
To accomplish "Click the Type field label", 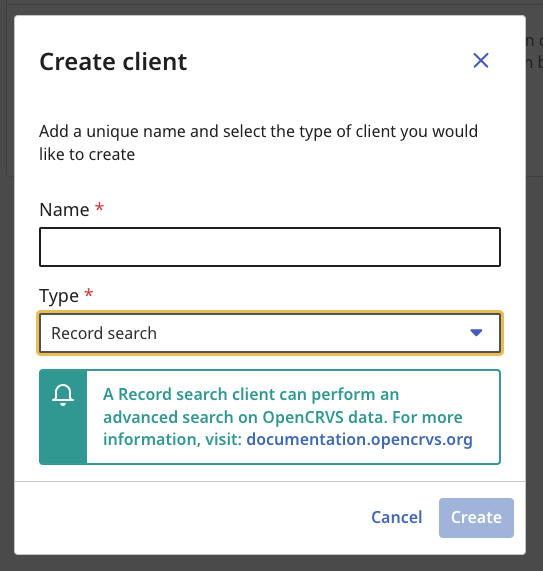I will [59, 296].
